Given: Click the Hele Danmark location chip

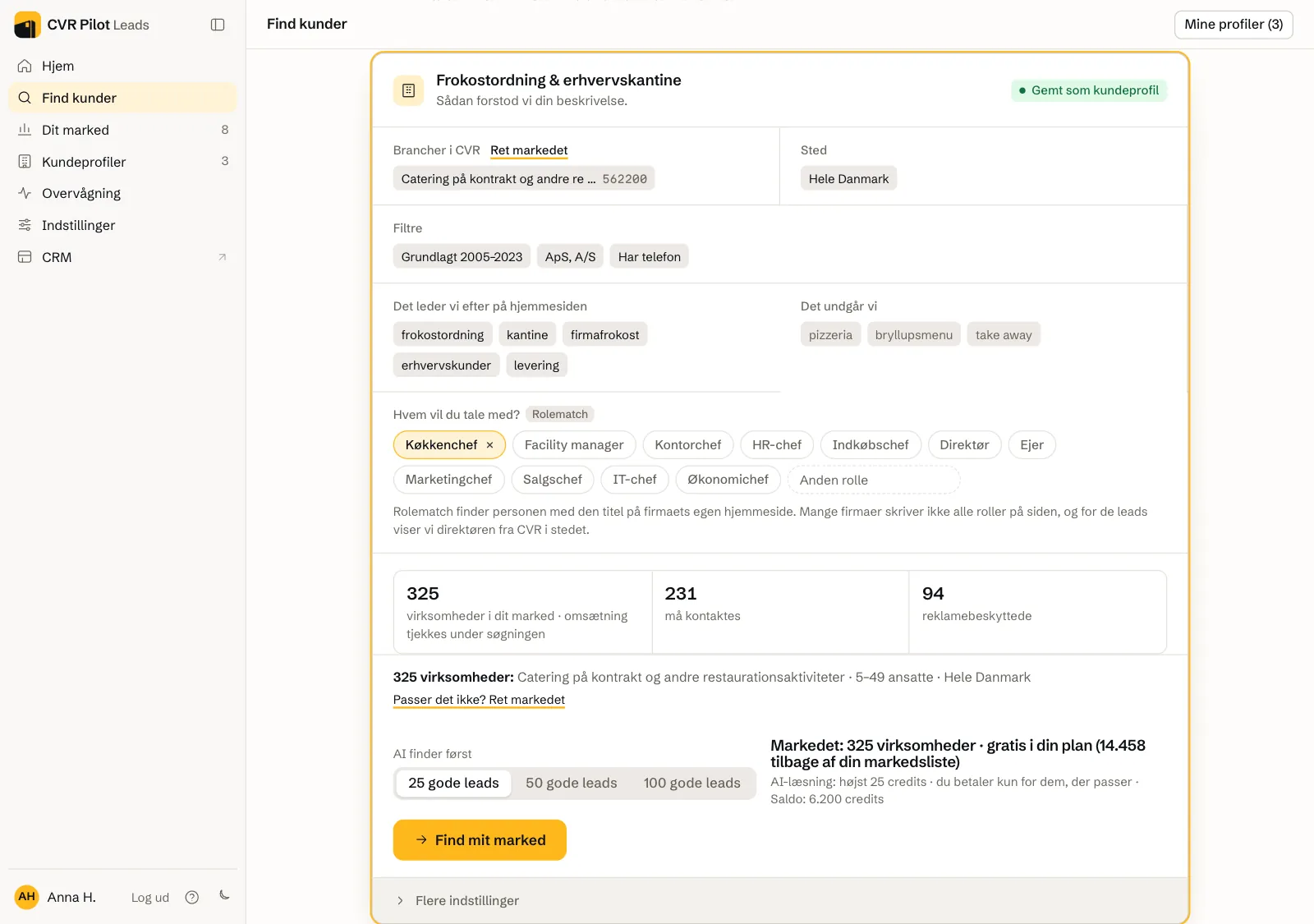Looking at the screenshot, I should click(x=848, y=179).
